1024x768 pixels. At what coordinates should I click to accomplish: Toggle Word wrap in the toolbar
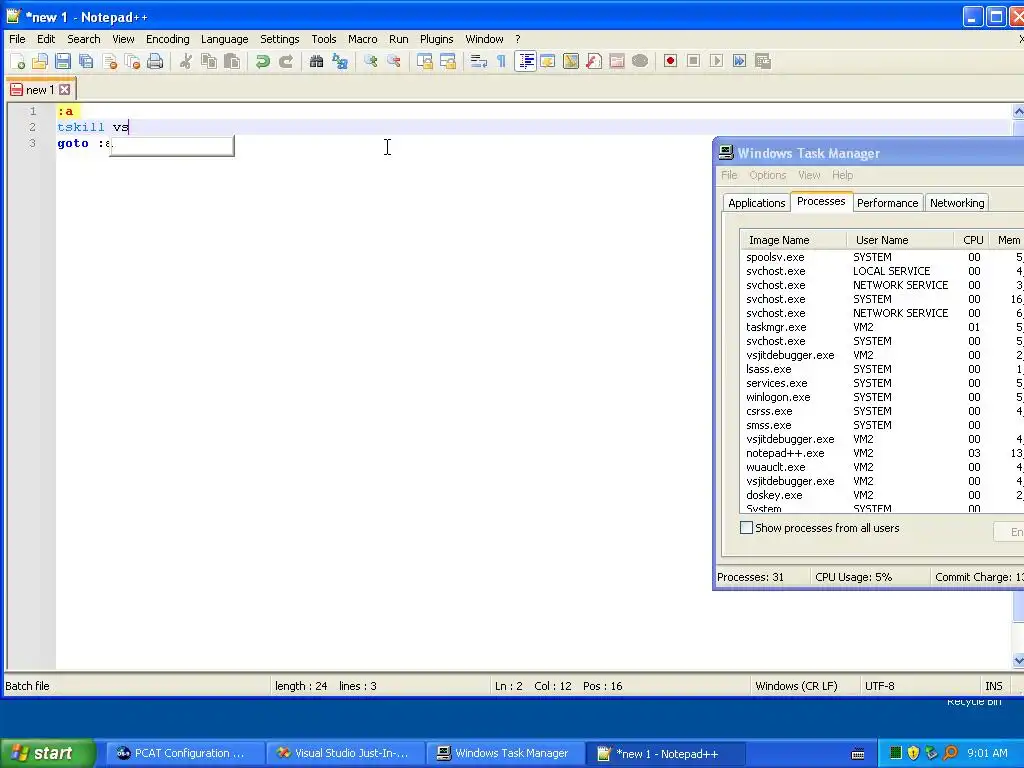[479, 61]
